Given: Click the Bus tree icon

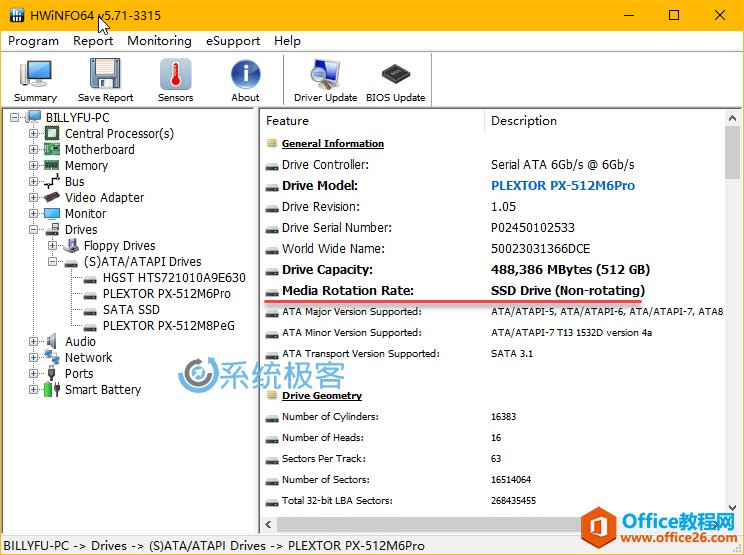Looking at the screenshot, I should [52, 181].
